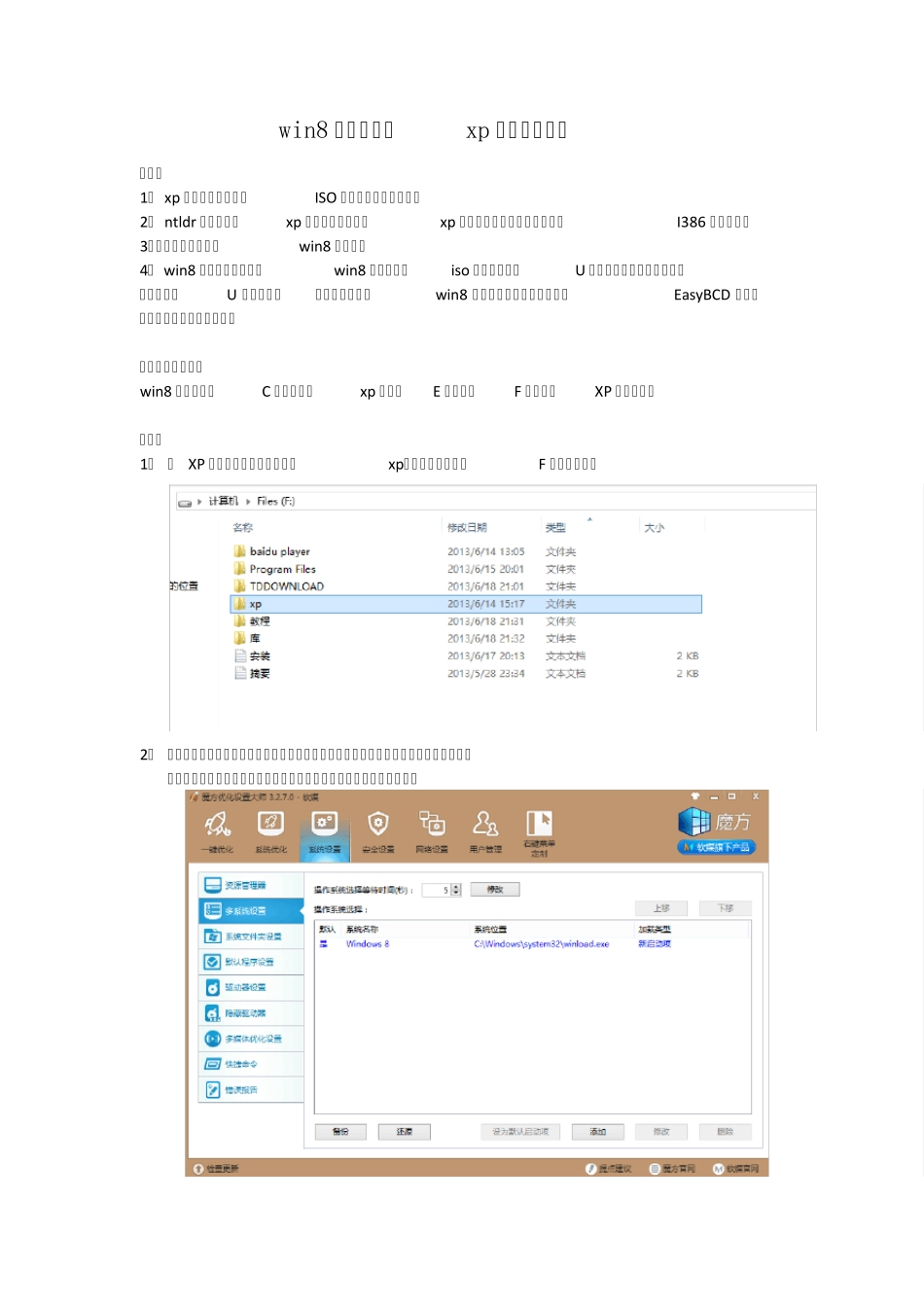Click the 2013/6/14 15:17 date cell
The image size is (924, 1307).
point(486,604)
